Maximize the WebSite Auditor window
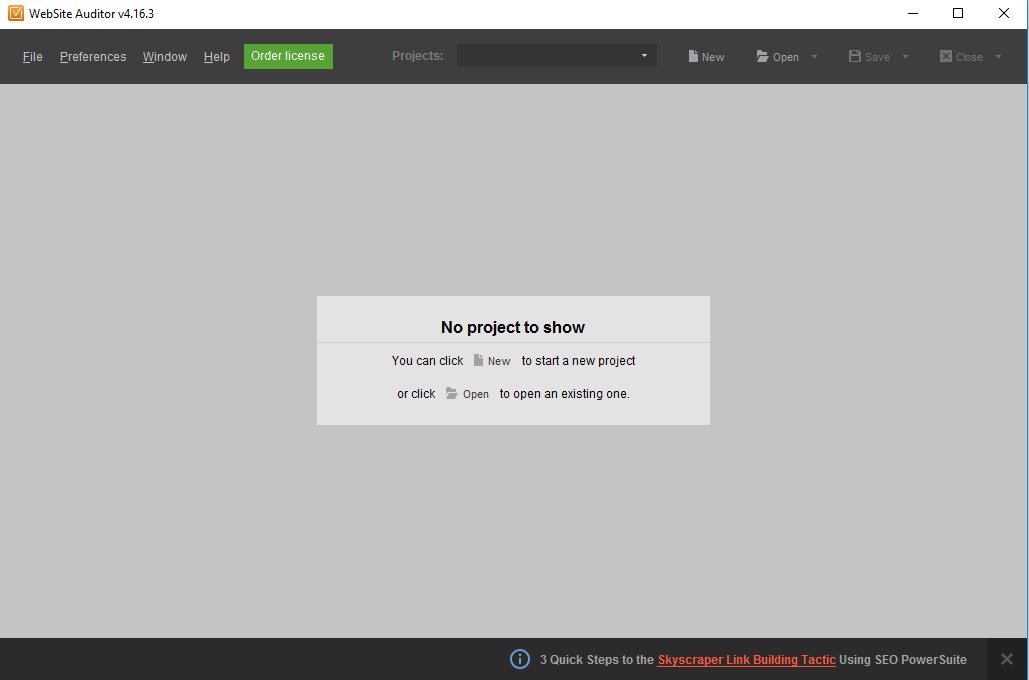The width and height of the screenshot is (1029, 680). 957,13
